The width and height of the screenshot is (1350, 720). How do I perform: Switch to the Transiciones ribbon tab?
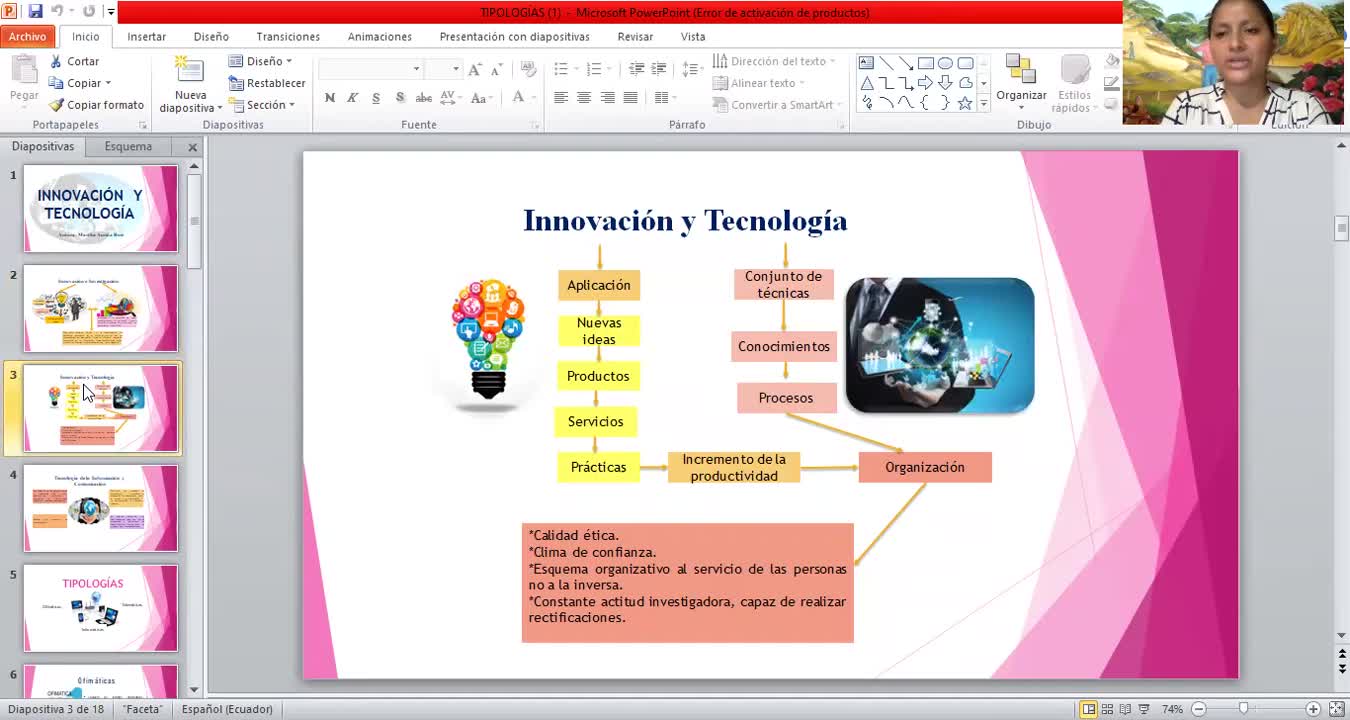click(x=288, y=37)
